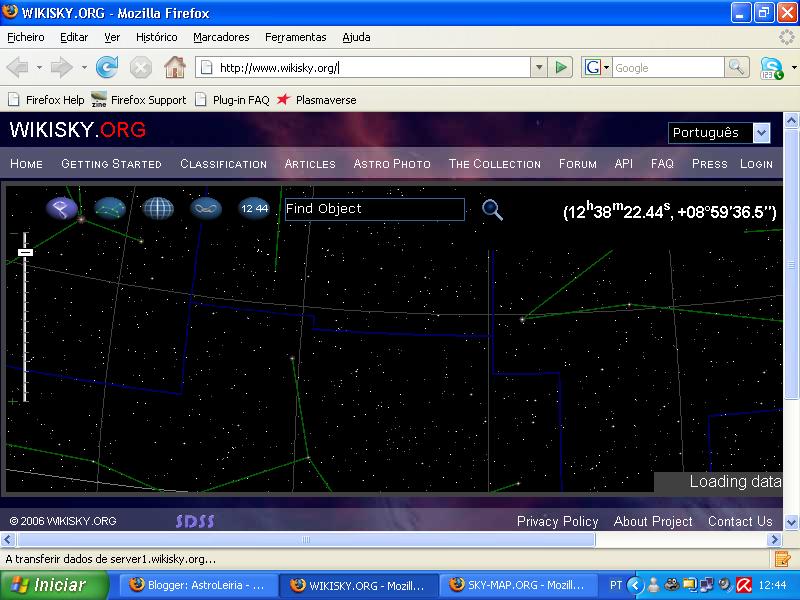Open the back history dropdown arrow
Viewport: 800px width, 600px height.
point(39,67)
